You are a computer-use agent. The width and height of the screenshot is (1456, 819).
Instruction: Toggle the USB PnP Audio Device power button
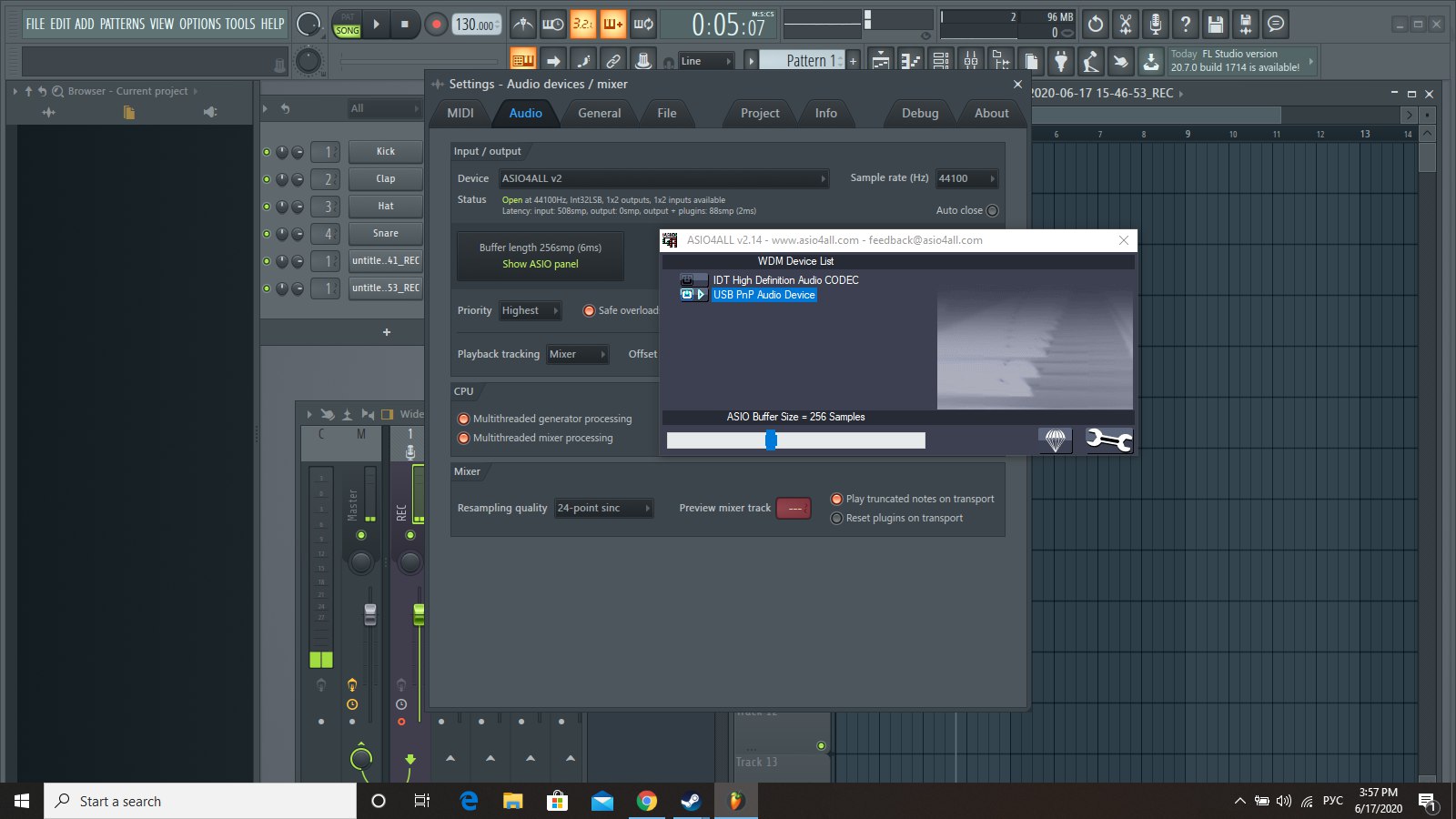point(687,295)
